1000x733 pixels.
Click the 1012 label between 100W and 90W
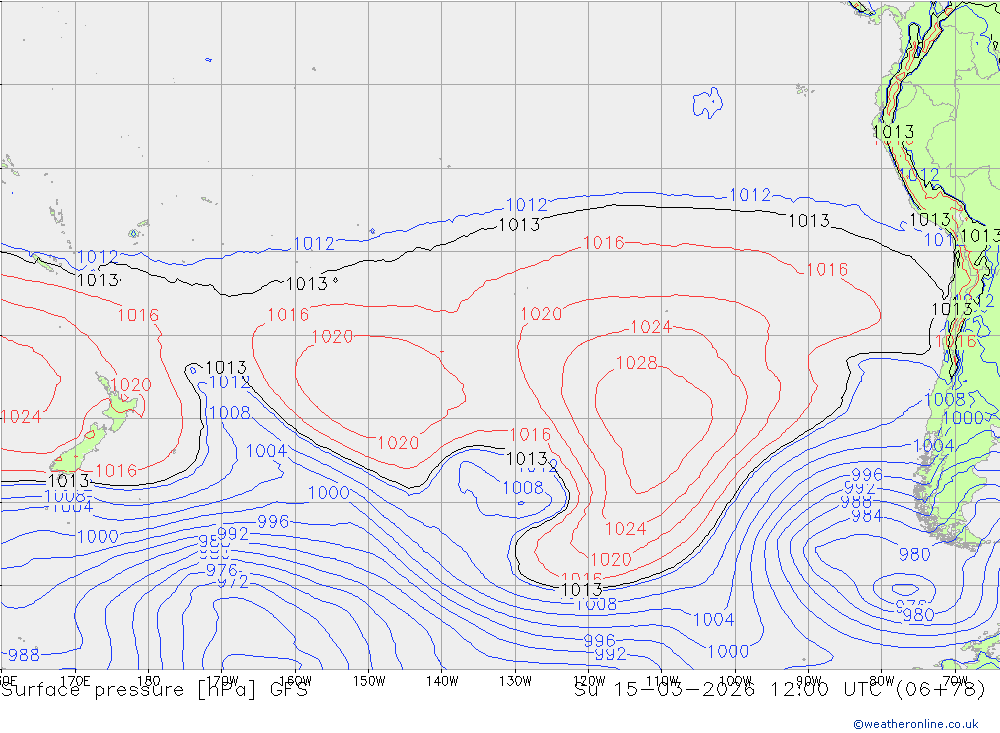pos(750,195)
